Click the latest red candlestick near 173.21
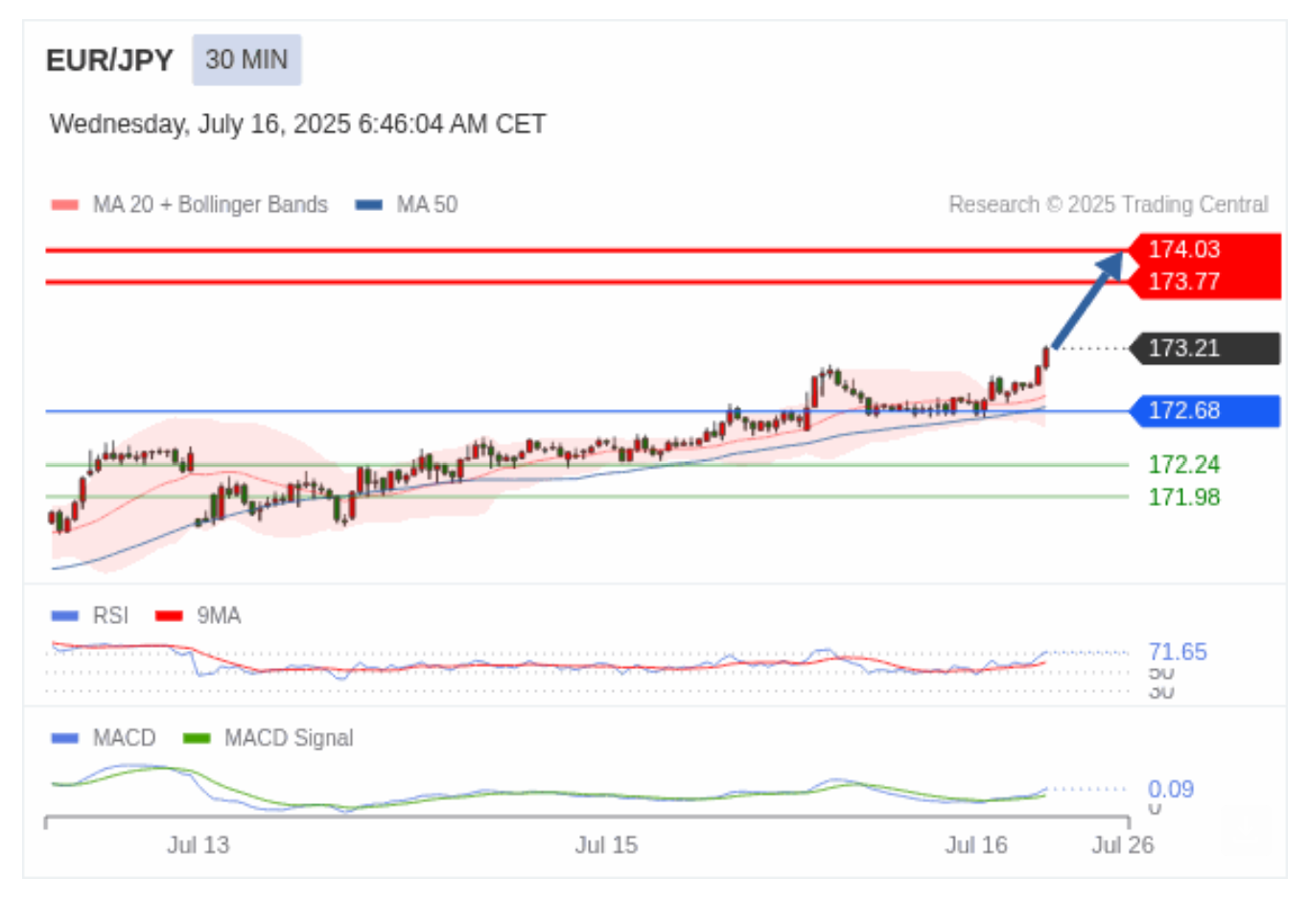This screenshot has width=1308, height=924. point(1046,358)
